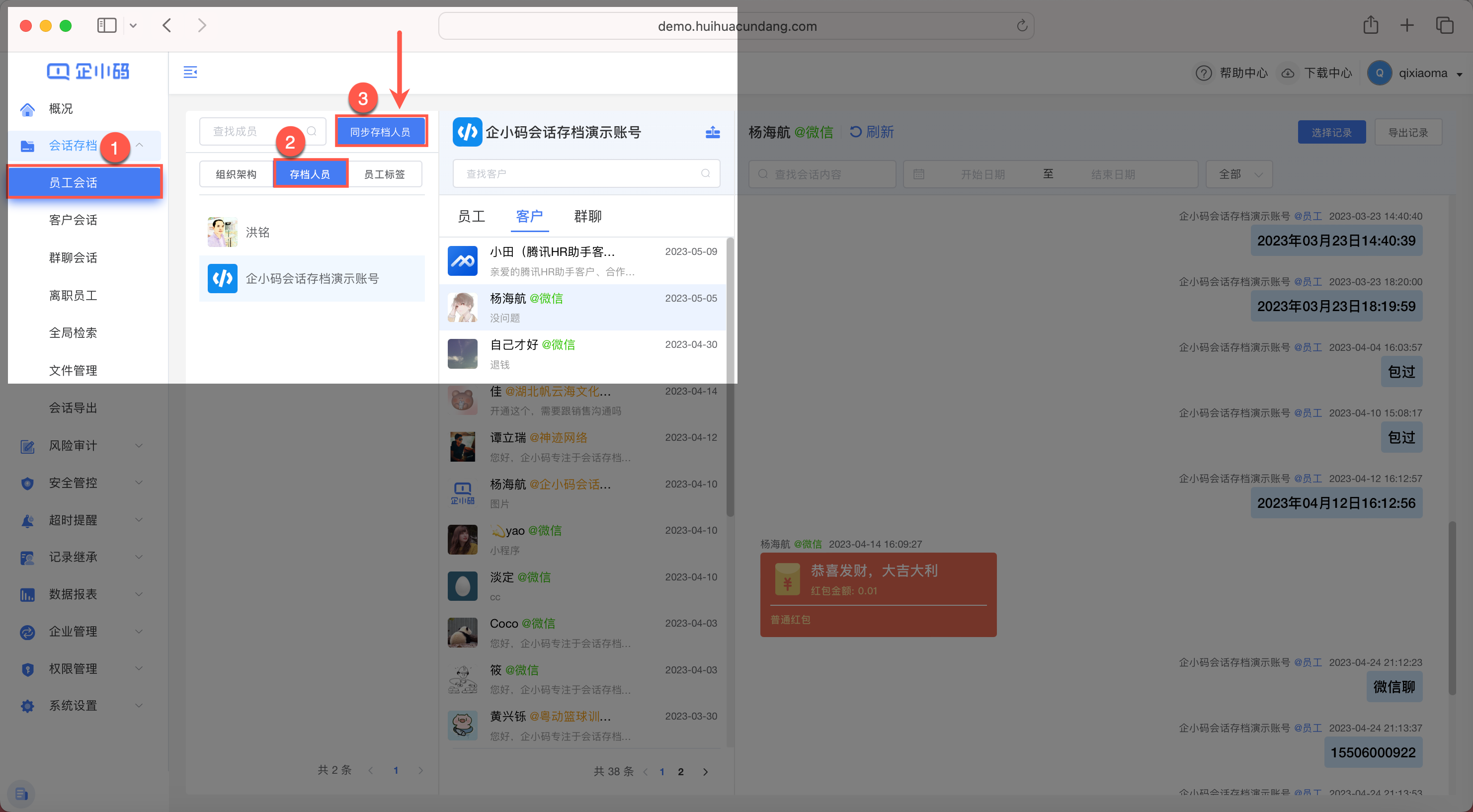Expand the 超时提醒 menu chevron
The width and height of the screenshot is (1473, 812).
[139, 520]
